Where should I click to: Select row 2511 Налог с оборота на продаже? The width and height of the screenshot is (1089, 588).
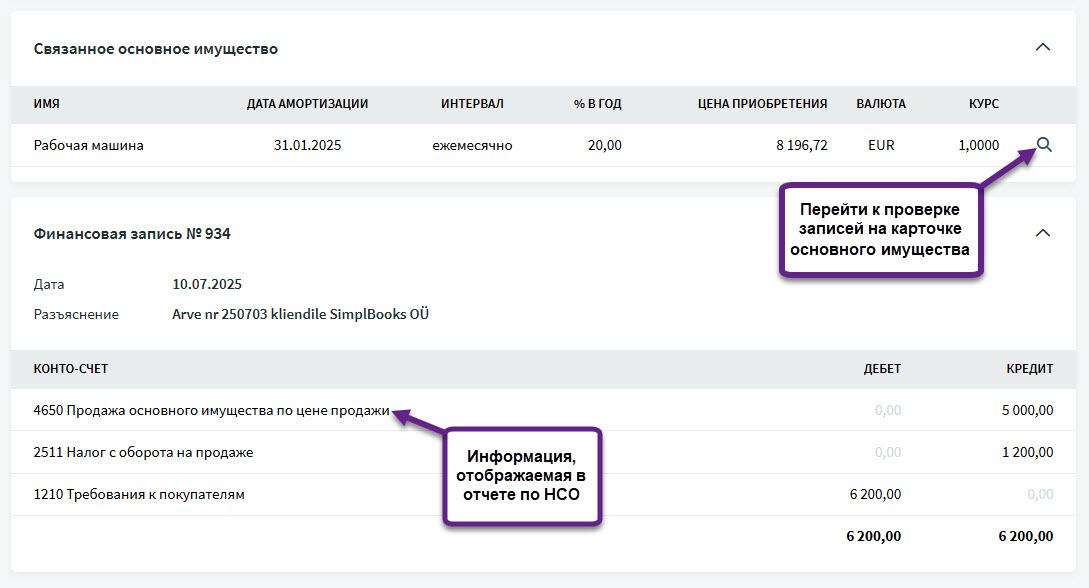coord(143,452)
